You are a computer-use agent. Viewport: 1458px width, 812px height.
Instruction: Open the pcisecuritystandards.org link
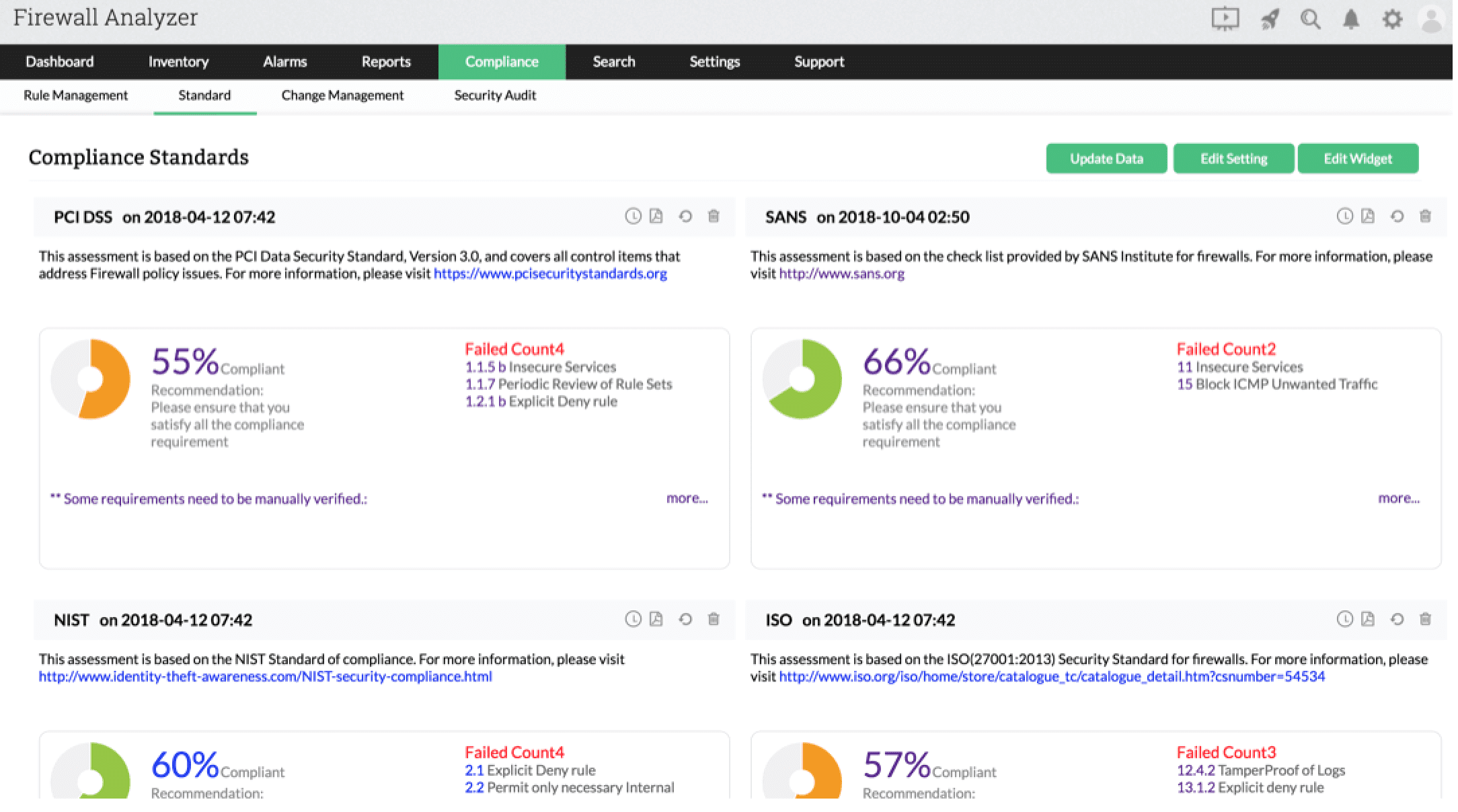pos(550,274)
